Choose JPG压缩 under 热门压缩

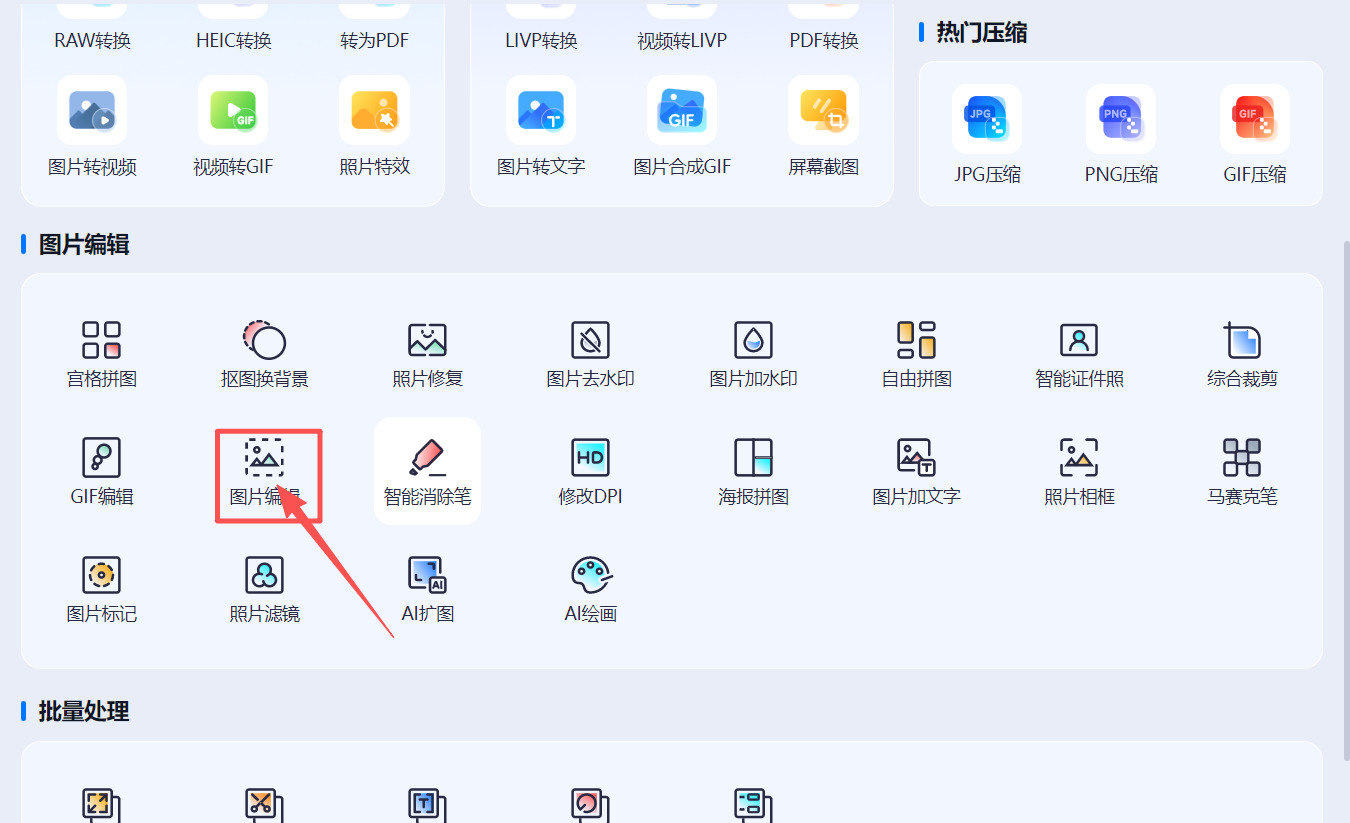click(987, 135)
